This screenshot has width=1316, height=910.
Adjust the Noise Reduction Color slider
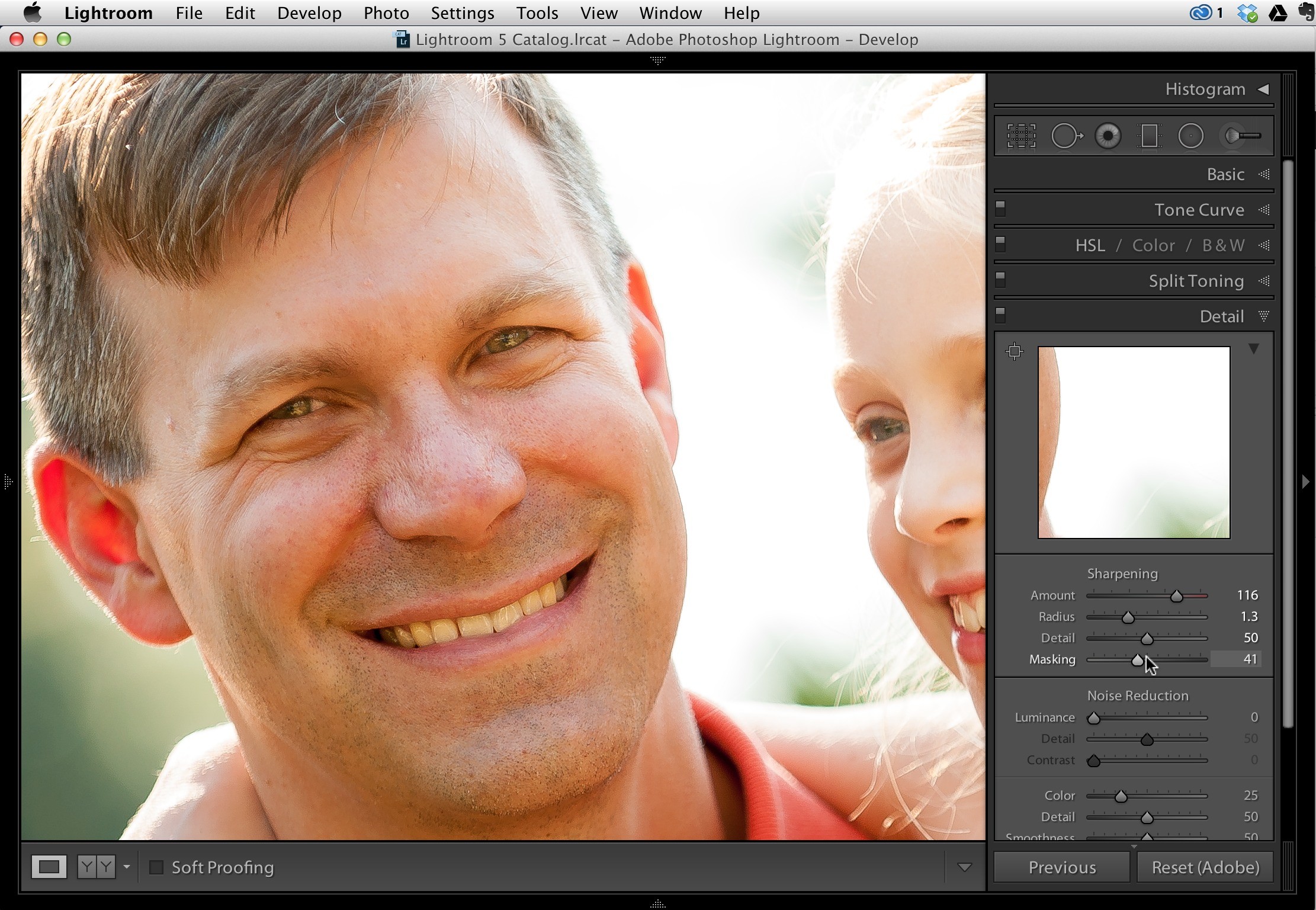[1121, 796]
